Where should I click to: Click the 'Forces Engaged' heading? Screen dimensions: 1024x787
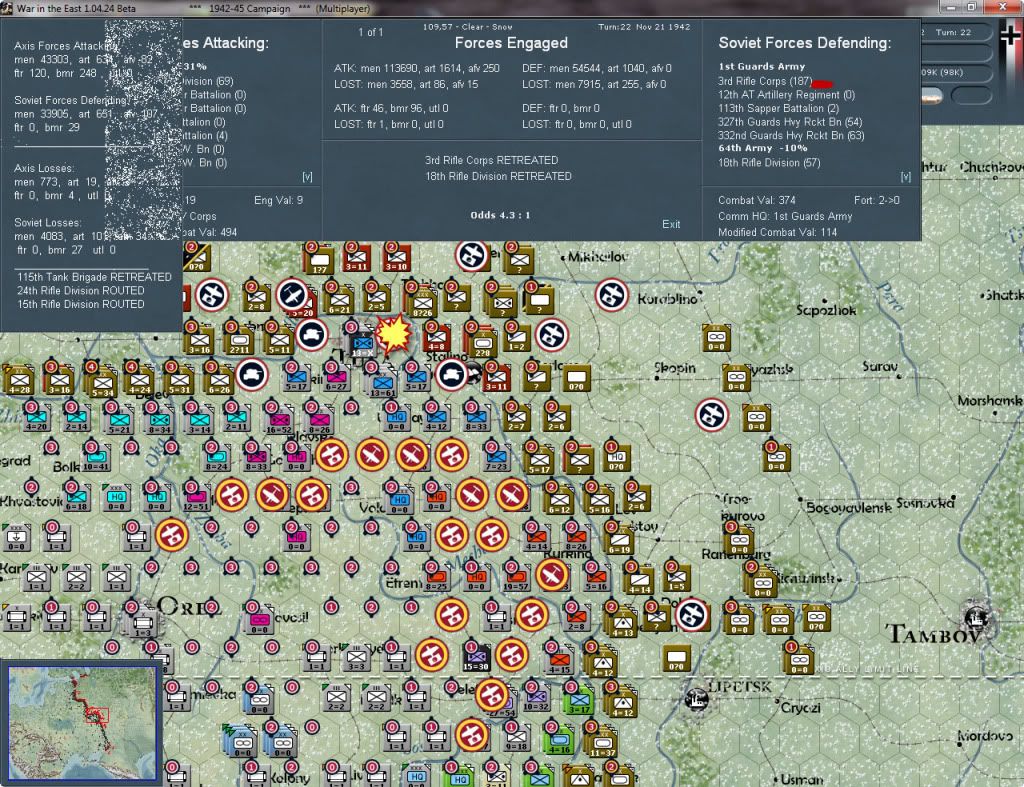point(511,43)
